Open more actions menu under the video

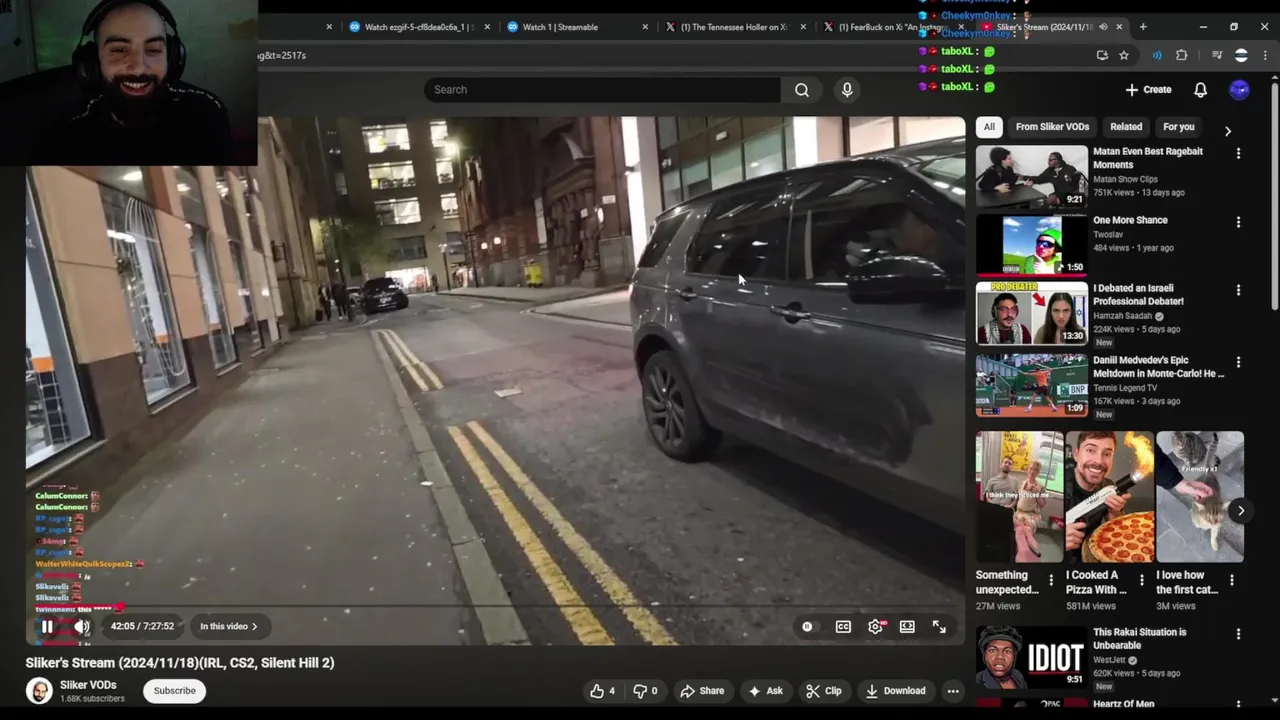point(953,691)
